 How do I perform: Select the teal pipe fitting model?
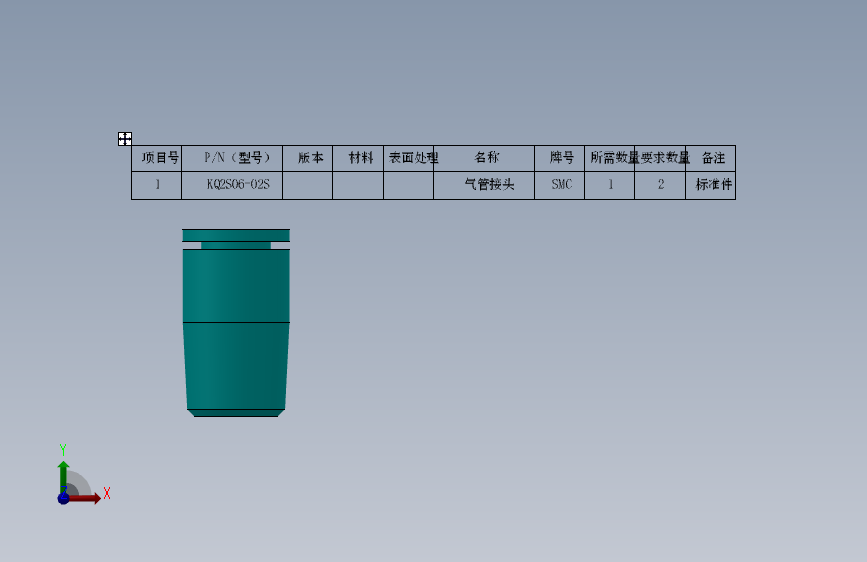(236, 322)
